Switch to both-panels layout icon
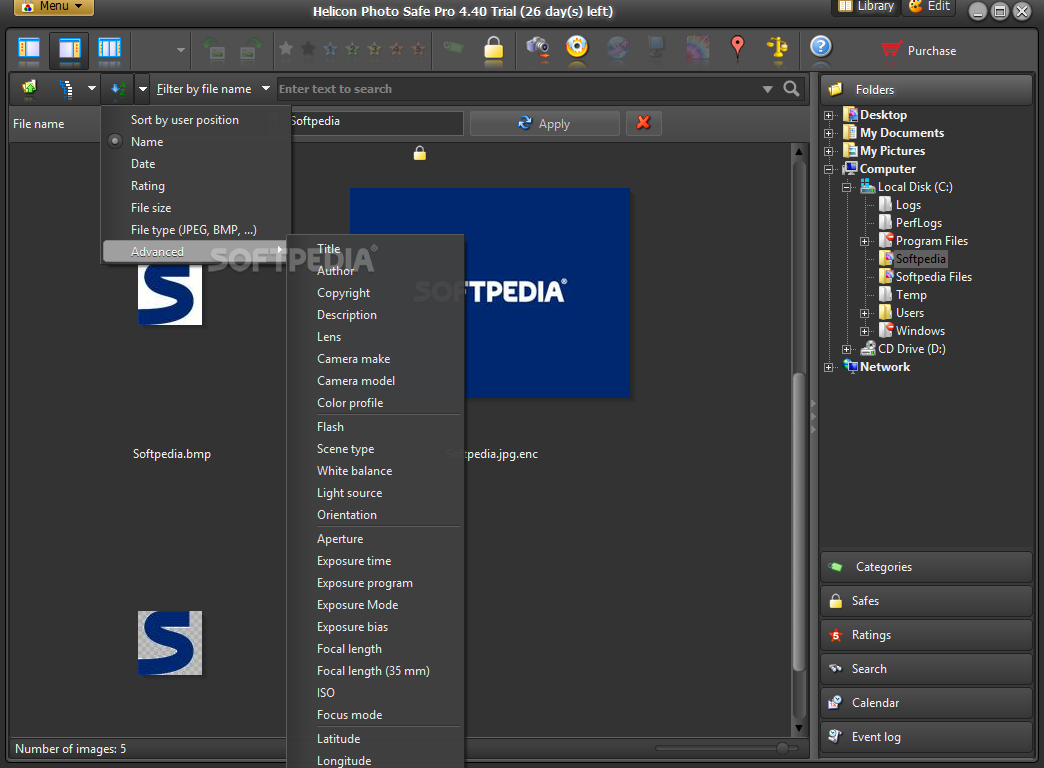 click(x=109, y=49)
